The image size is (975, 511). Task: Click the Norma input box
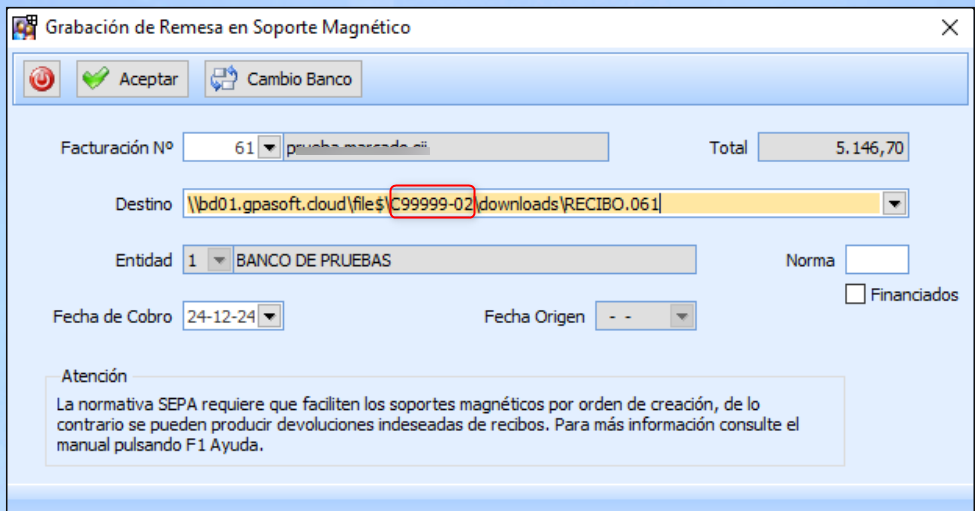click(876, 260)
